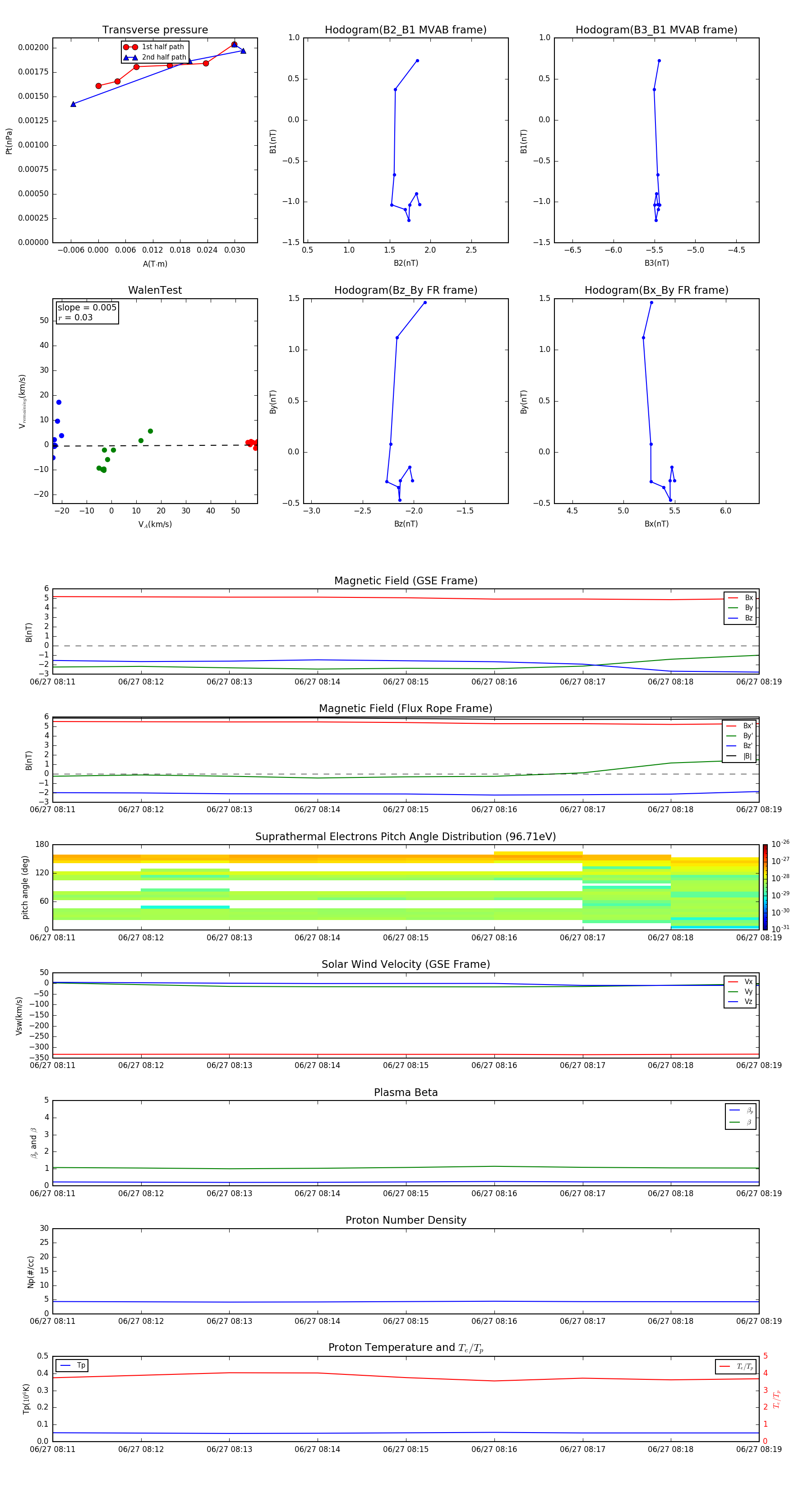Click the By legend entry in GSE magnetic plot
The height and width of the screenshot is (1489, 812).
pyautogui.click(x=740, y=607)
